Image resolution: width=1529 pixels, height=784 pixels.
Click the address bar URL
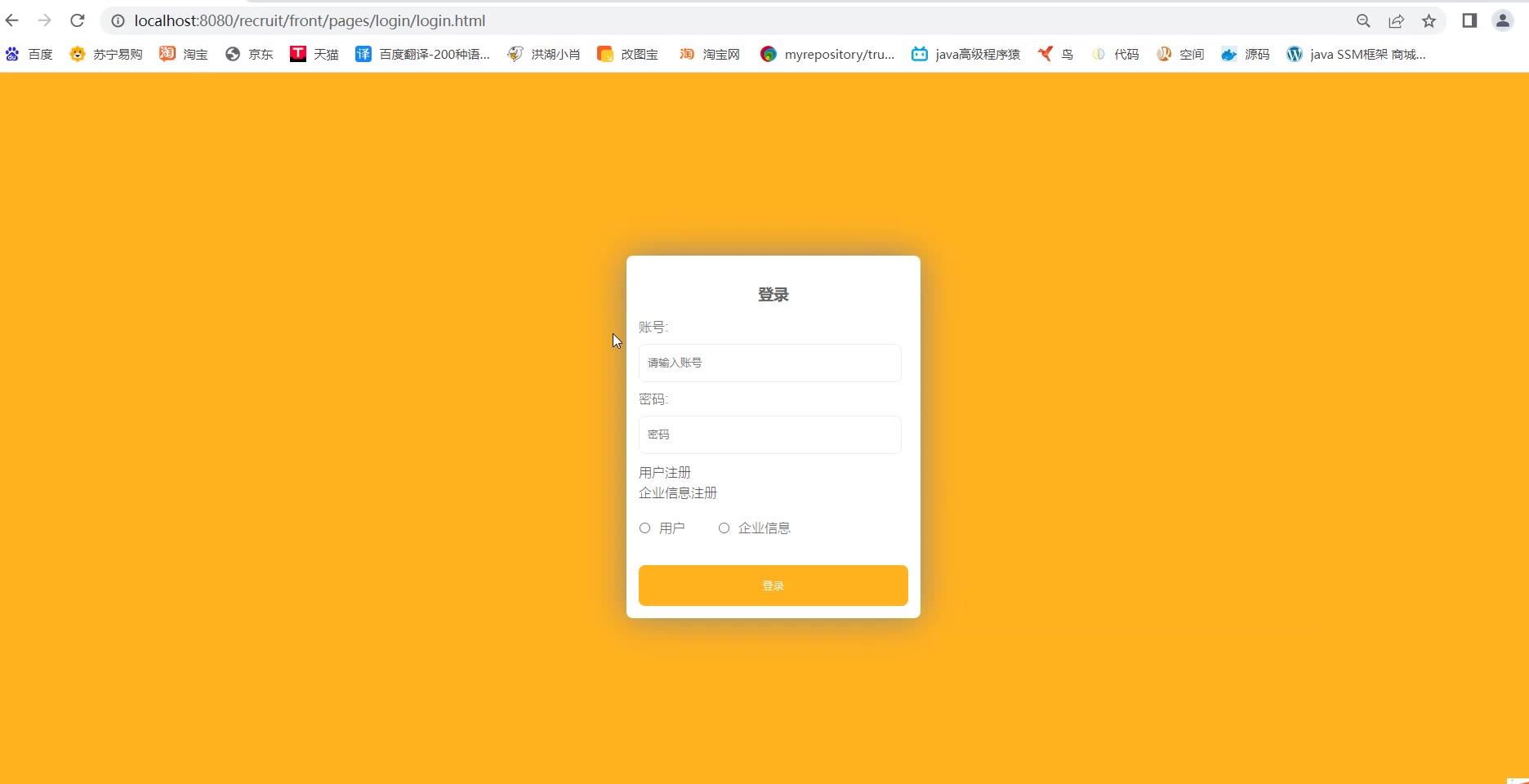point(310,20)
